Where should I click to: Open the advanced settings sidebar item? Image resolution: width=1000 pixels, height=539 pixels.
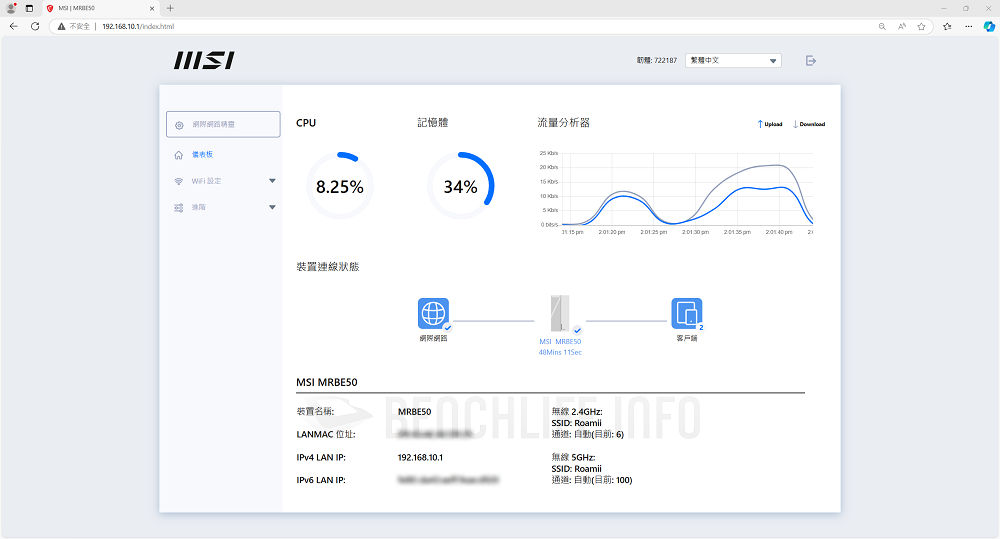tap(198, 207)
